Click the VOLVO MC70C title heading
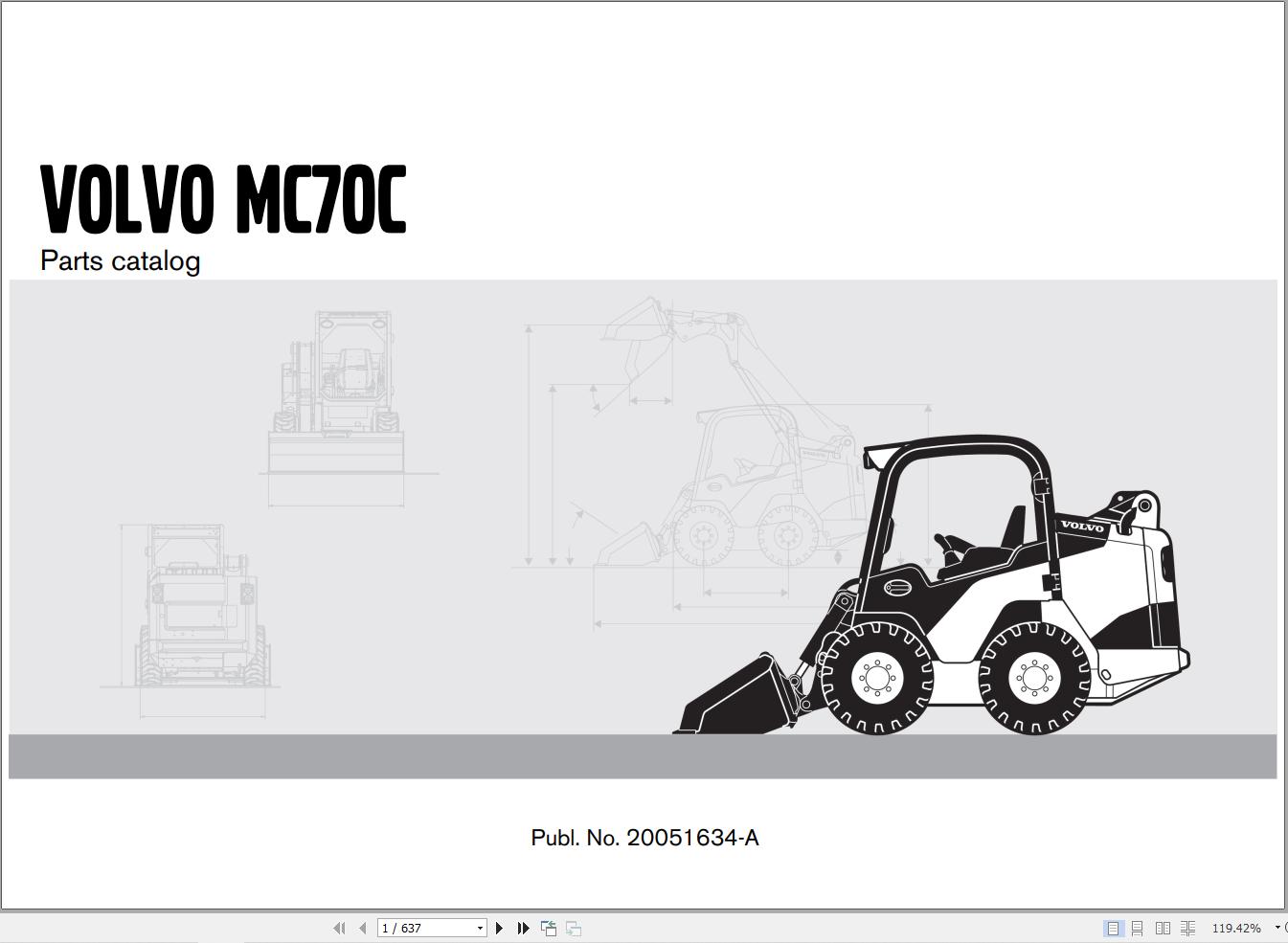Image resolution: width=1288 pixels, height=943 pixels. coord(222,198)
